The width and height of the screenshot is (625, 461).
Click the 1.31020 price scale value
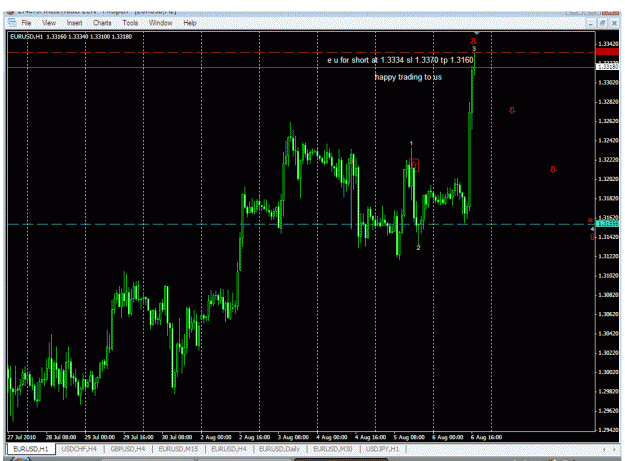[x=609, y=276]
